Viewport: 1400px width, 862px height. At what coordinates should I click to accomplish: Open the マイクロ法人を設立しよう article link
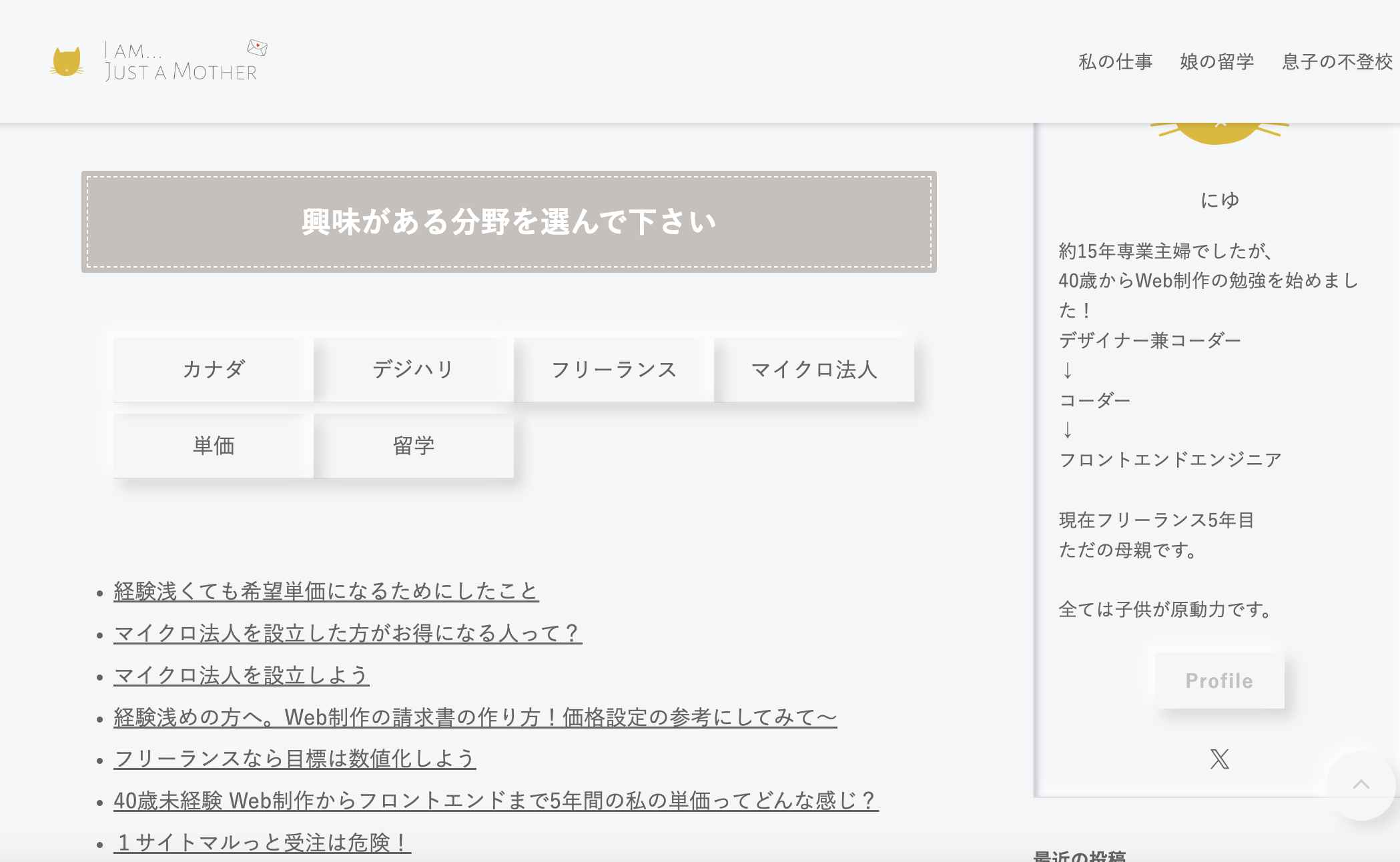pyautogui.click(x=242, y=676)
